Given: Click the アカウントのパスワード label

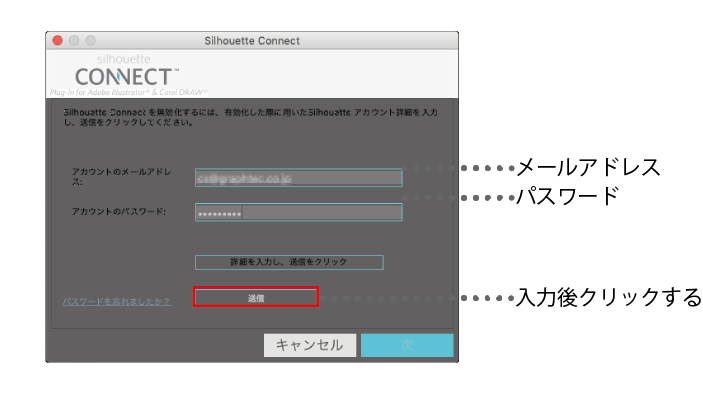Looking at the screenshot, I should tap(119, 211).
